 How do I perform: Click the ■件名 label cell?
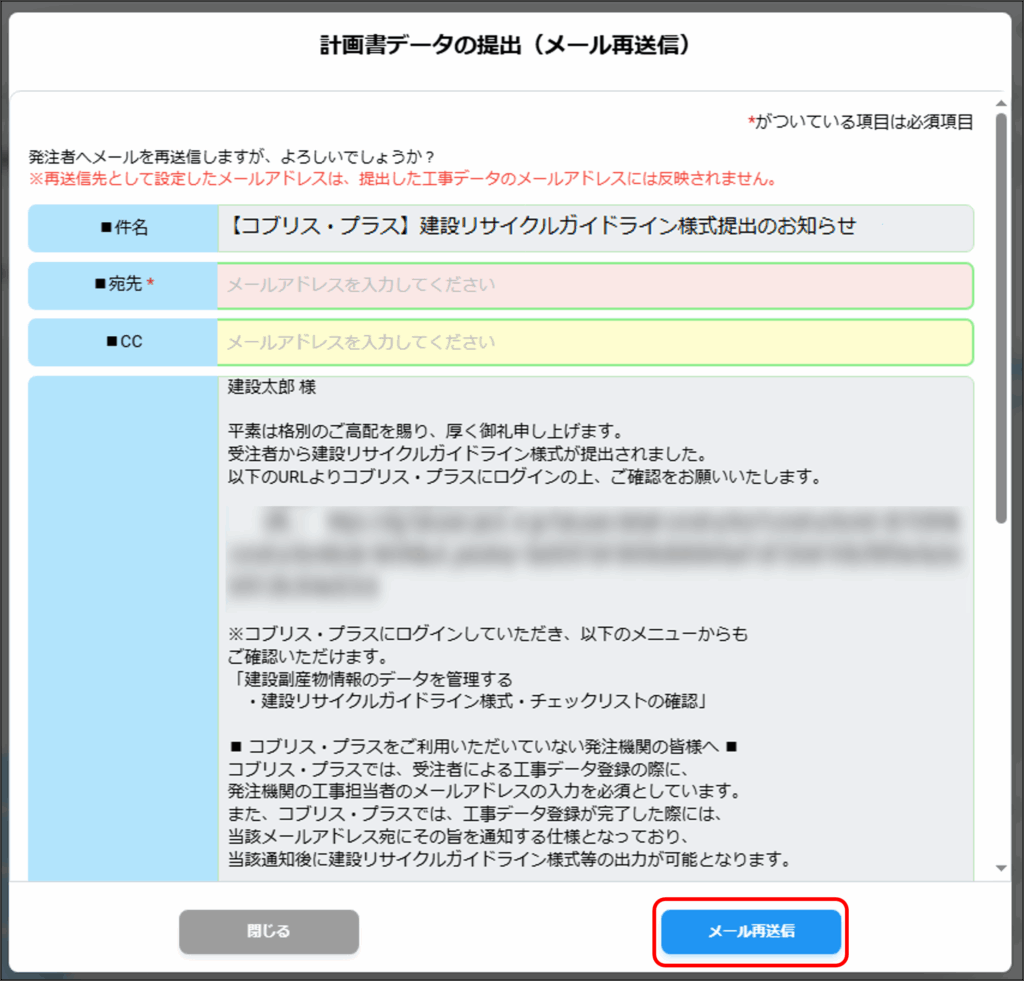click(124, 228)
